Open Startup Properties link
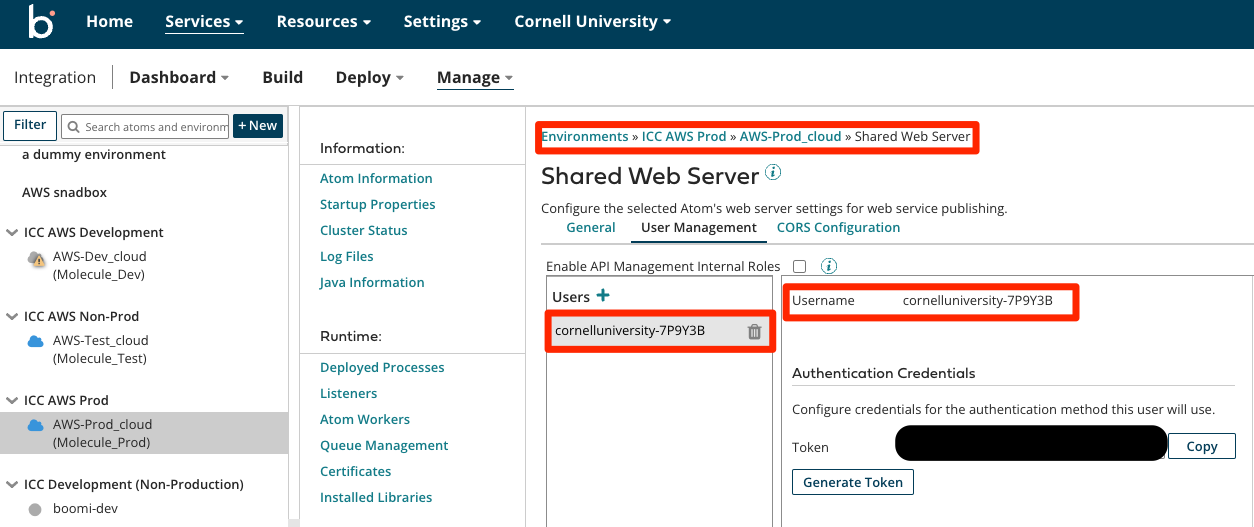This screenshot has width=1254, height=527. point(378,204)
